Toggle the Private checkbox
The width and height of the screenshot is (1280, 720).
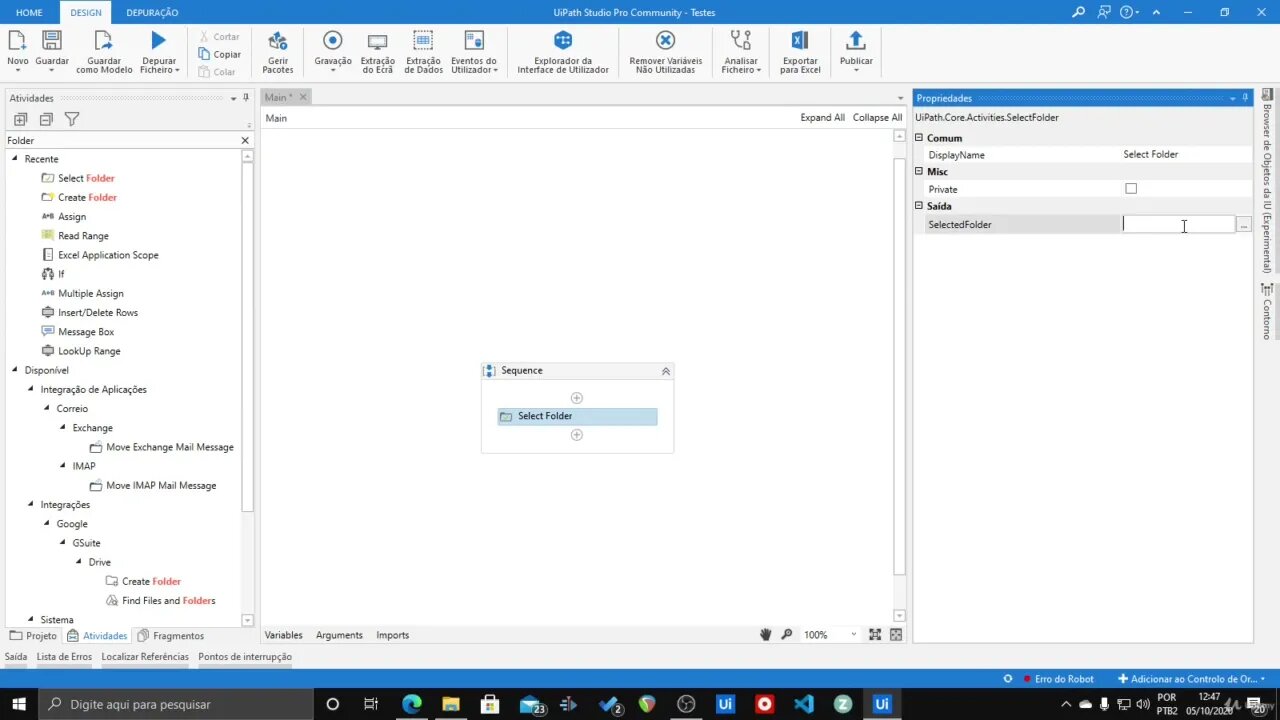1131,188
